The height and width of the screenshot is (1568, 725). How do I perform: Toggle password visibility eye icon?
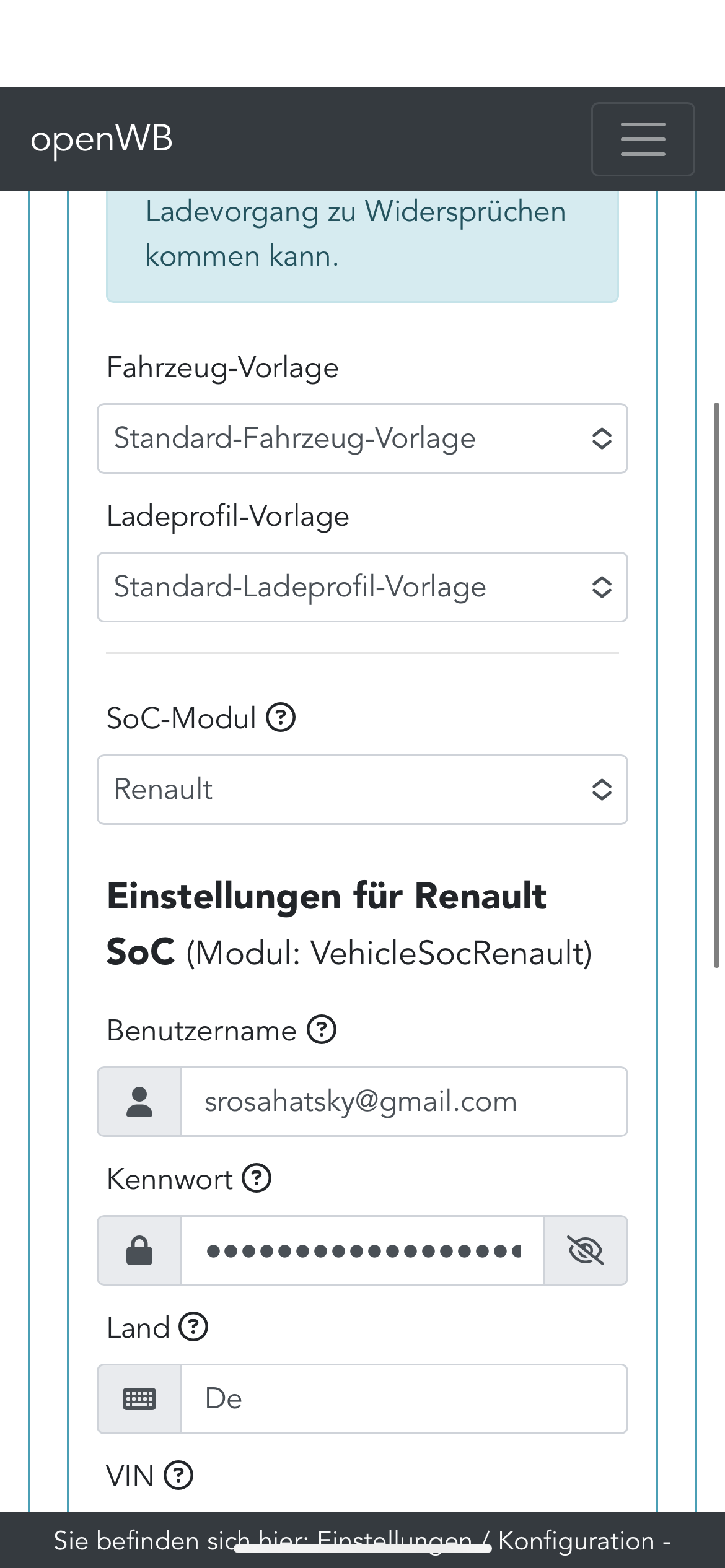(x=586, y=1250)
